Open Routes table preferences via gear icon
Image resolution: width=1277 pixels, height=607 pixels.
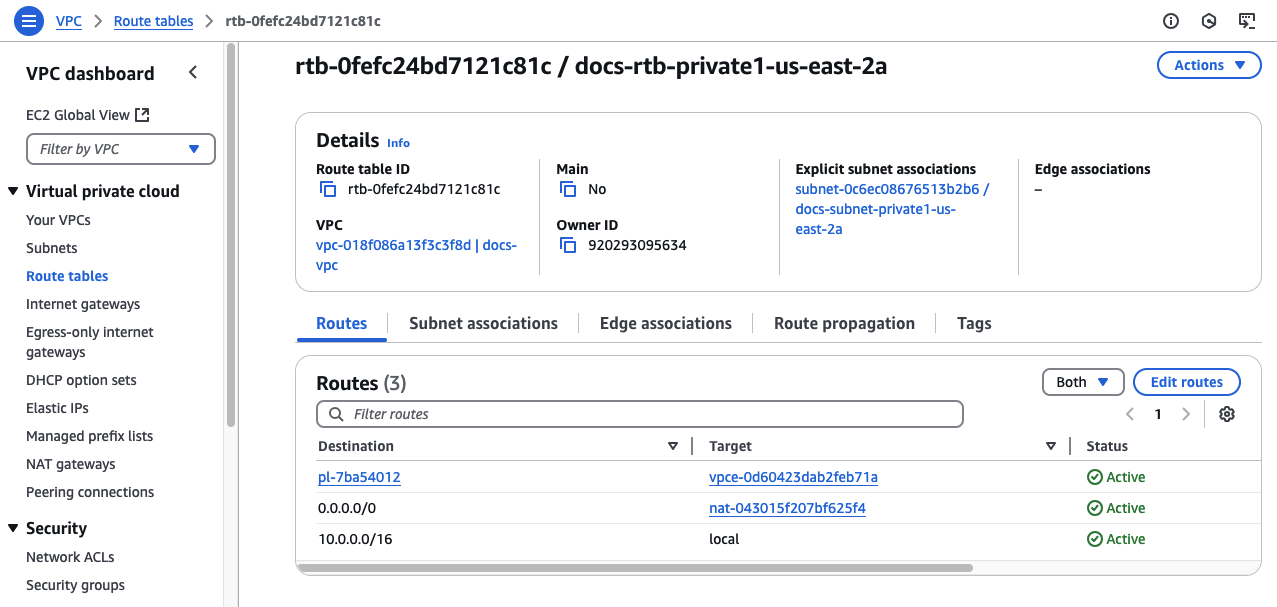tap(1227, 414)
